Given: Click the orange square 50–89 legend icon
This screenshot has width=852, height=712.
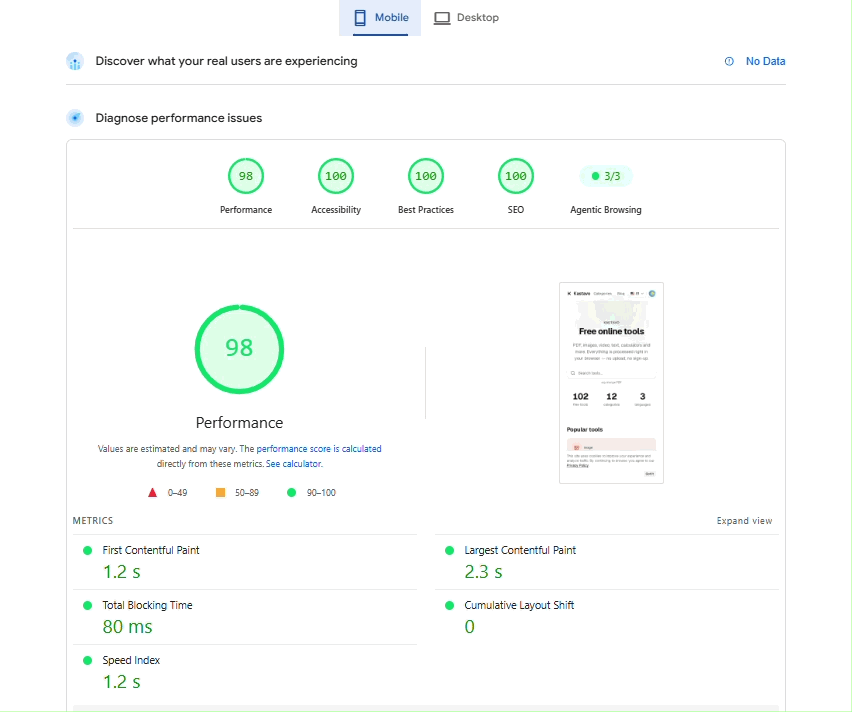Looking at the screenshot, I should tap(221, 492).
